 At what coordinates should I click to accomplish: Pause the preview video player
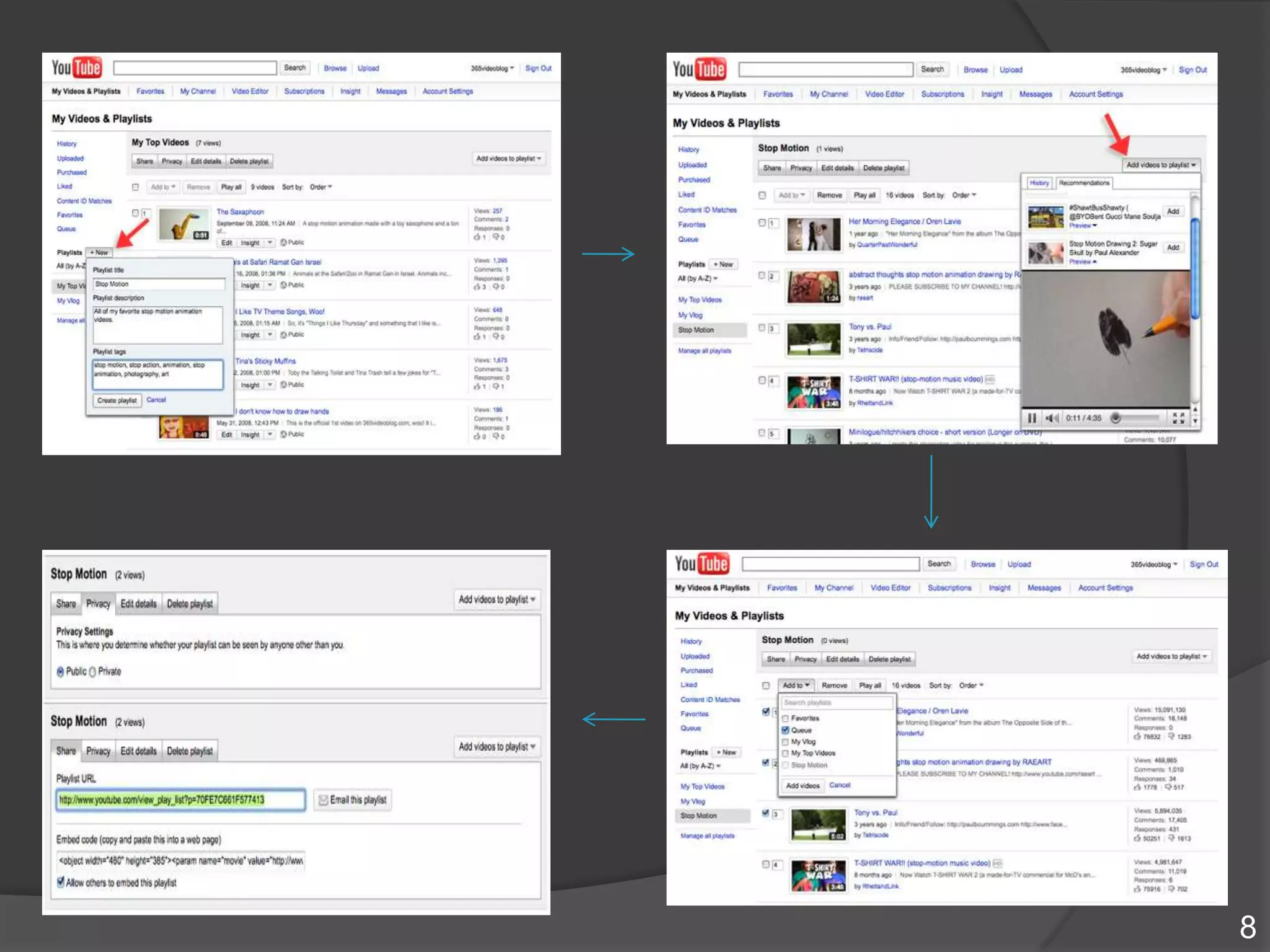(1032, 418)
